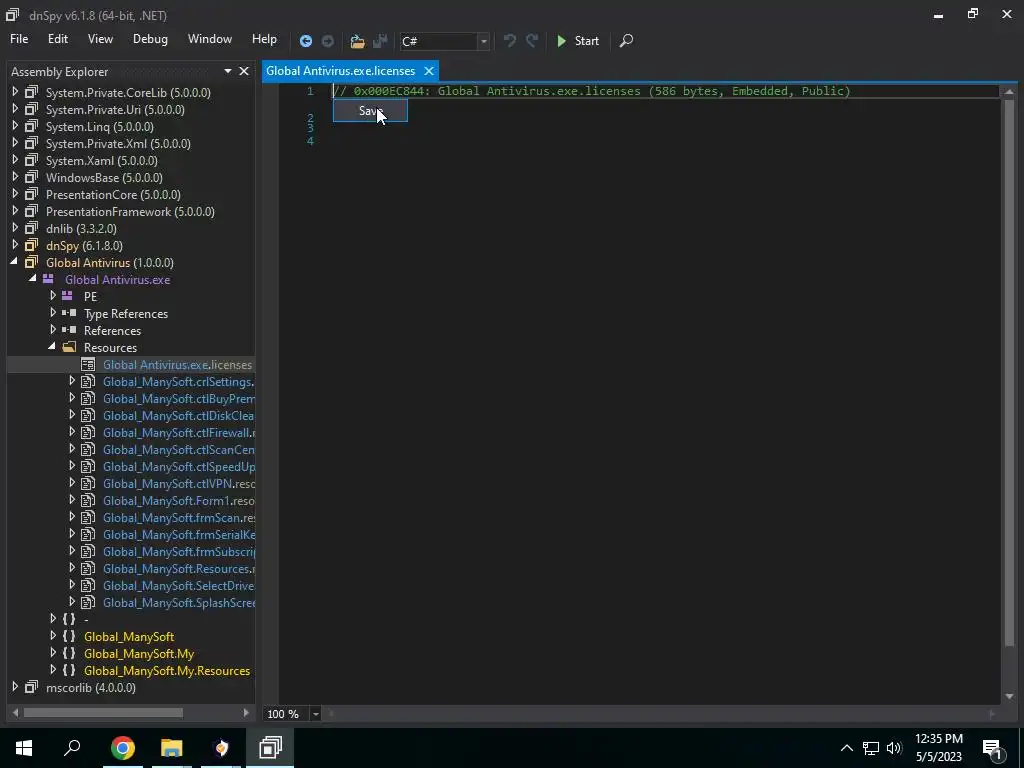Select the dnSpy (6.1.8.0) assembly icon

(x=31, y=245)
